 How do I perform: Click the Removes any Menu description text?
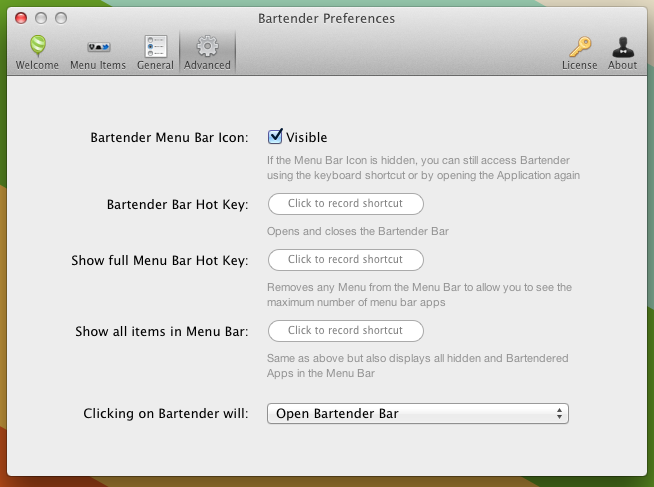click(x=419, y=295)
